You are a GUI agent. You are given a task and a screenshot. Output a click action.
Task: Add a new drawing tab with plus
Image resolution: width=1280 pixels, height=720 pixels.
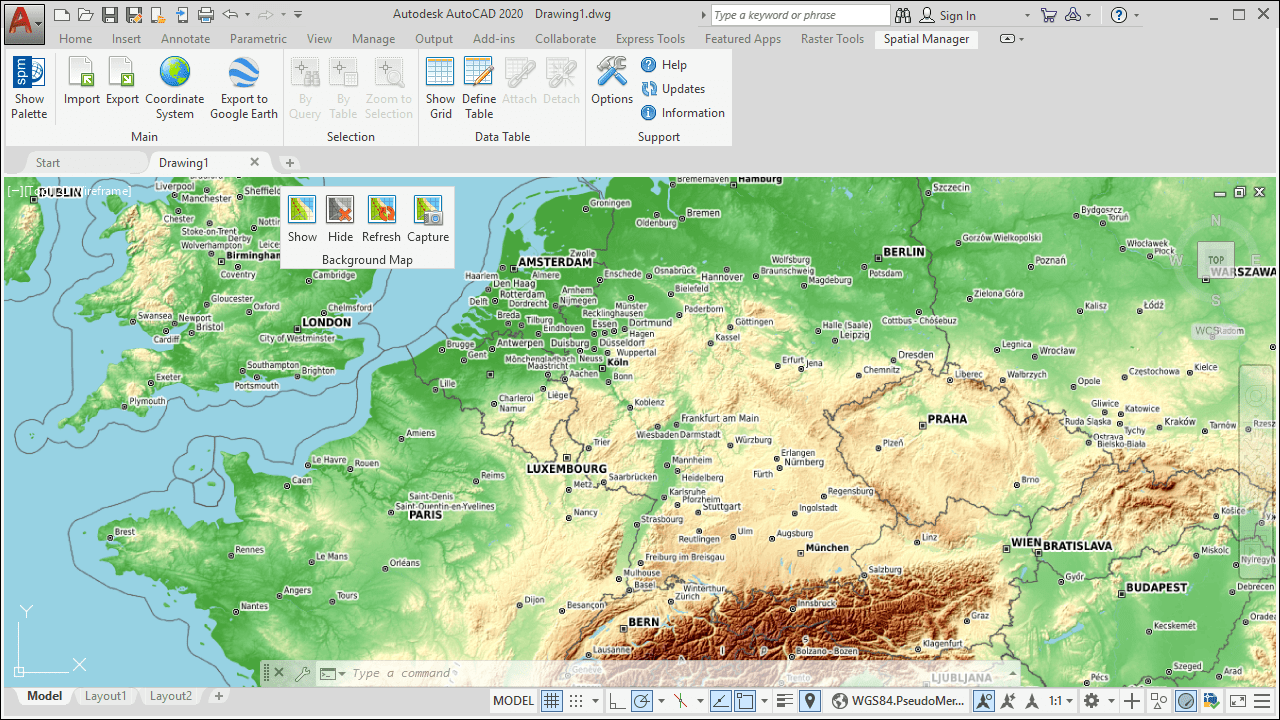(290, 163)
